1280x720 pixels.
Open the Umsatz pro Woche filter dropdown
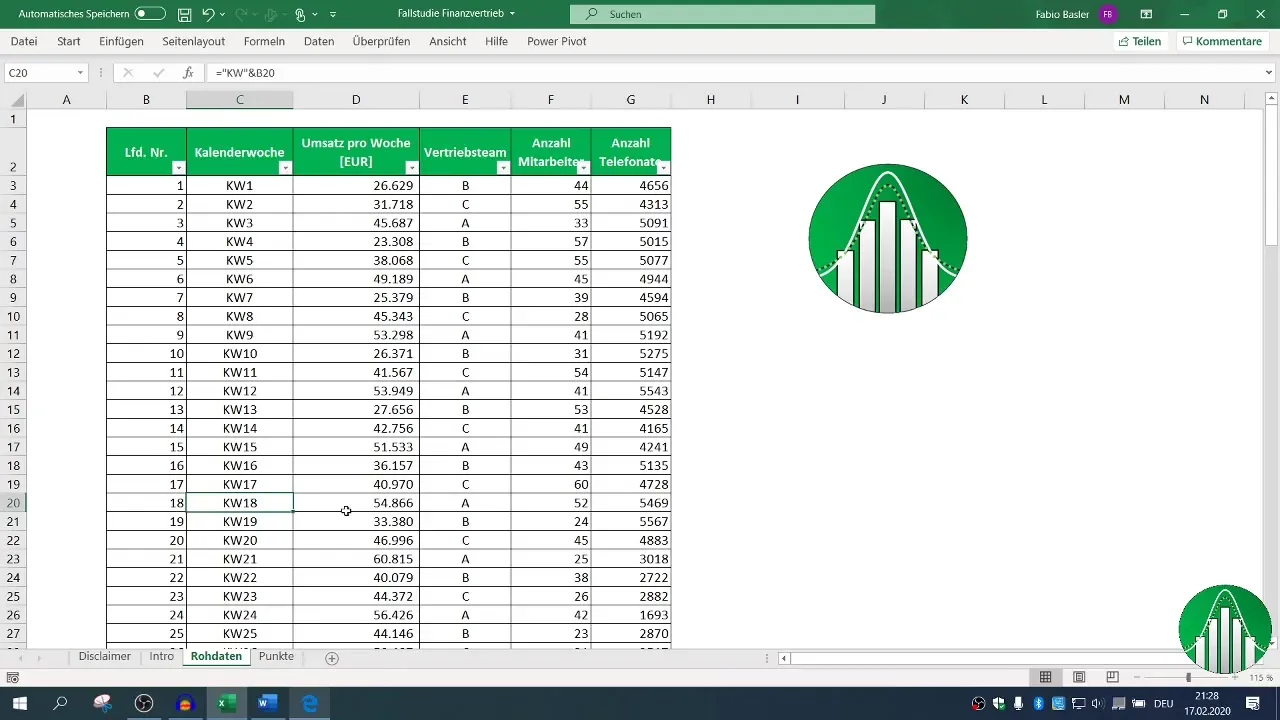click(411, 168)
